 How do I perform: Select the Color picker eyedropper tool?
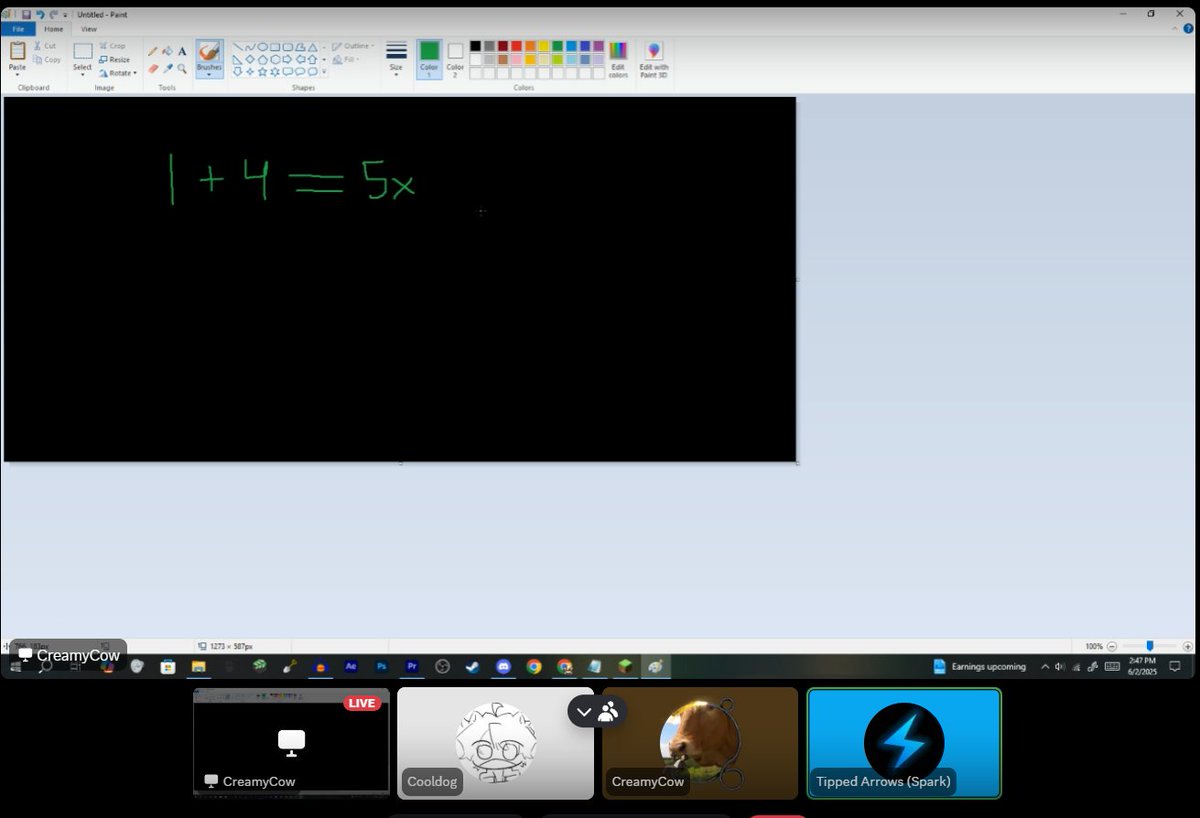(167, 69)
